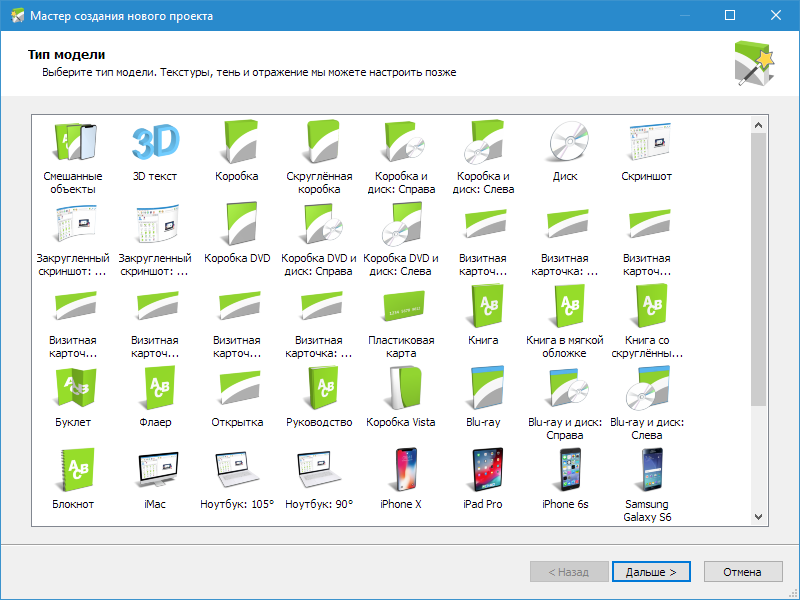This screenshot has height=600, width=800.
Task: Choose the Samsung Galaxy S6 model
Action: 647,471
